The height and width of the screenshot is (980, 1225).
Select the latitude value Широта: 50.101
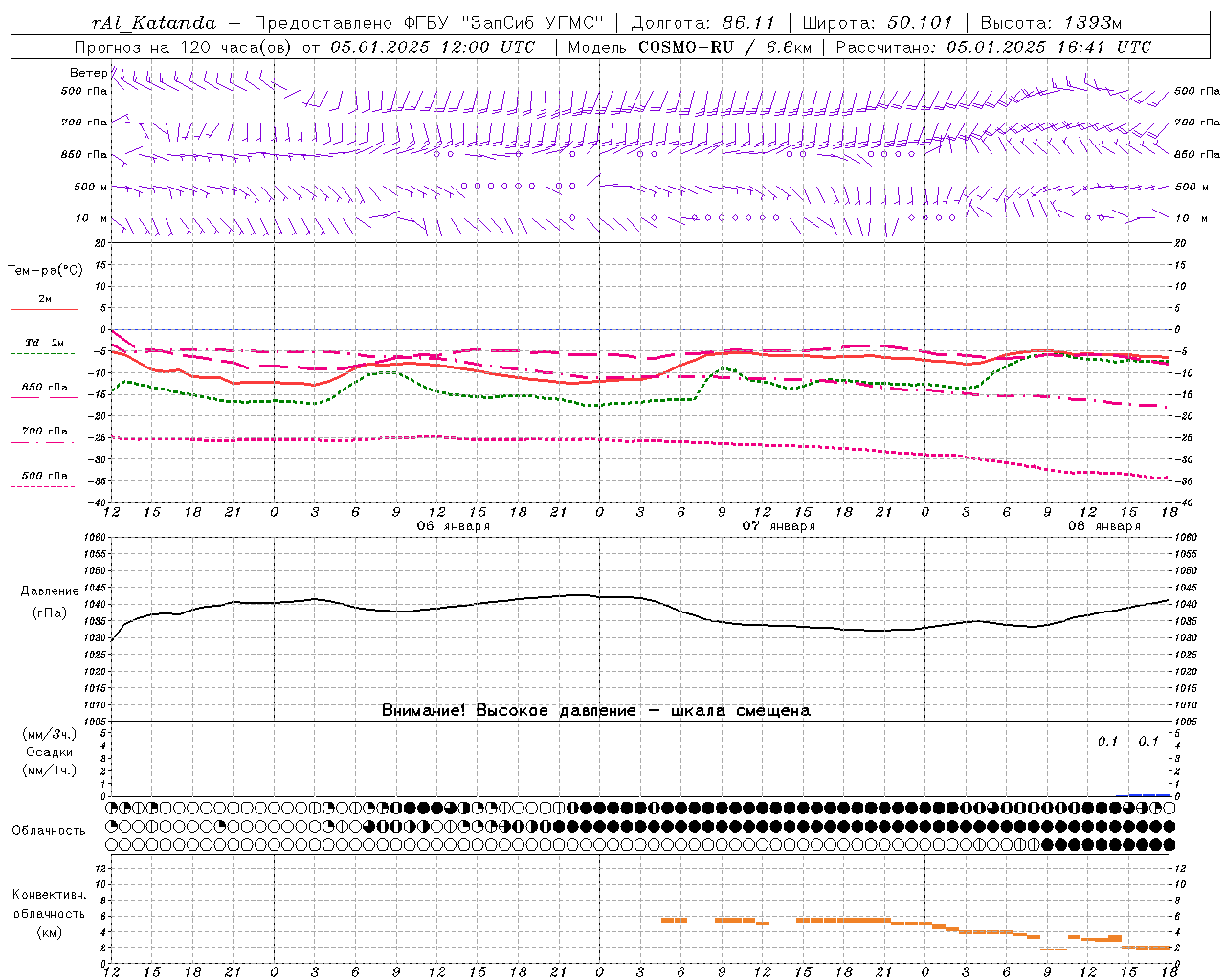[878, 23]
